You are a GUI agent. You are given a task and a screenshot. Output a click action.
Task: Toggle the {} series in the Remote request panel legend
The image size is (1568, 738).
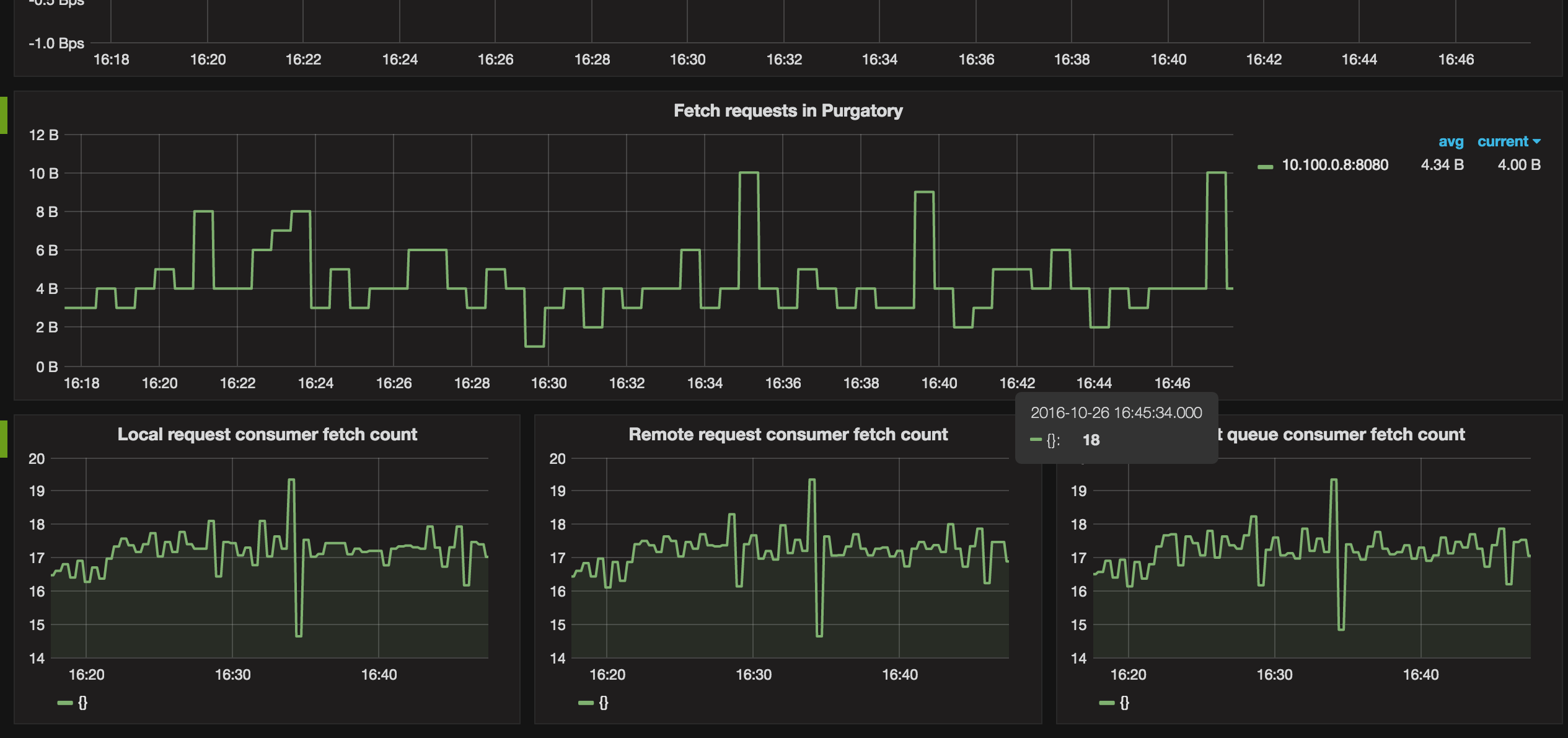pyautogui.click(x=604, y=703)
